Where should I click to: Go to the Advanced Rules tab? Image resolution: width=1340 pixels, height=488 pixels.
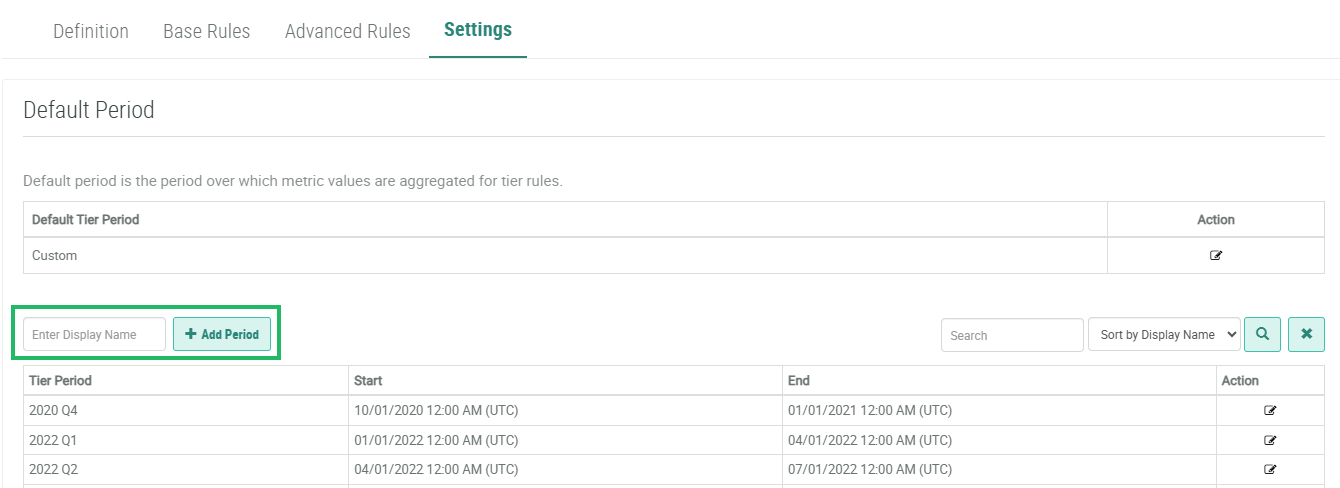[x=347, y=31]
